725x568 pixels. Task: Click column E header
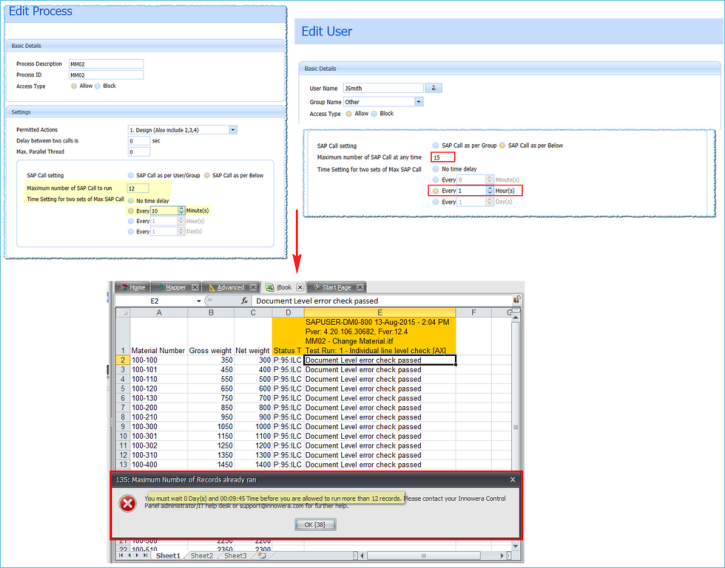[x=380, y=313]
